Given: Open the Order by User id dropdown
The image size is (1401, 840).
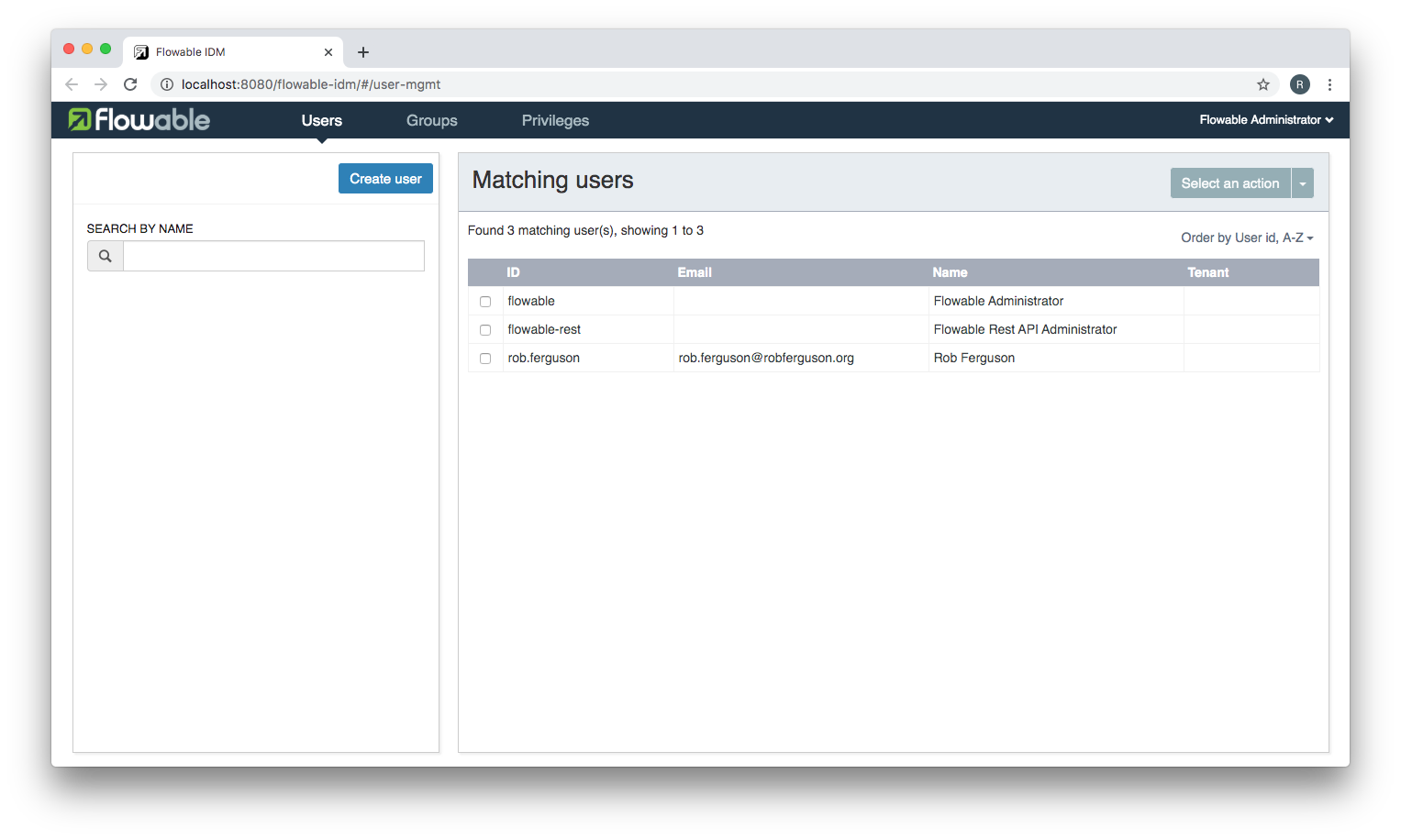Looking at the screenshot, I should pyautogui.click(x=1247, y=238).
